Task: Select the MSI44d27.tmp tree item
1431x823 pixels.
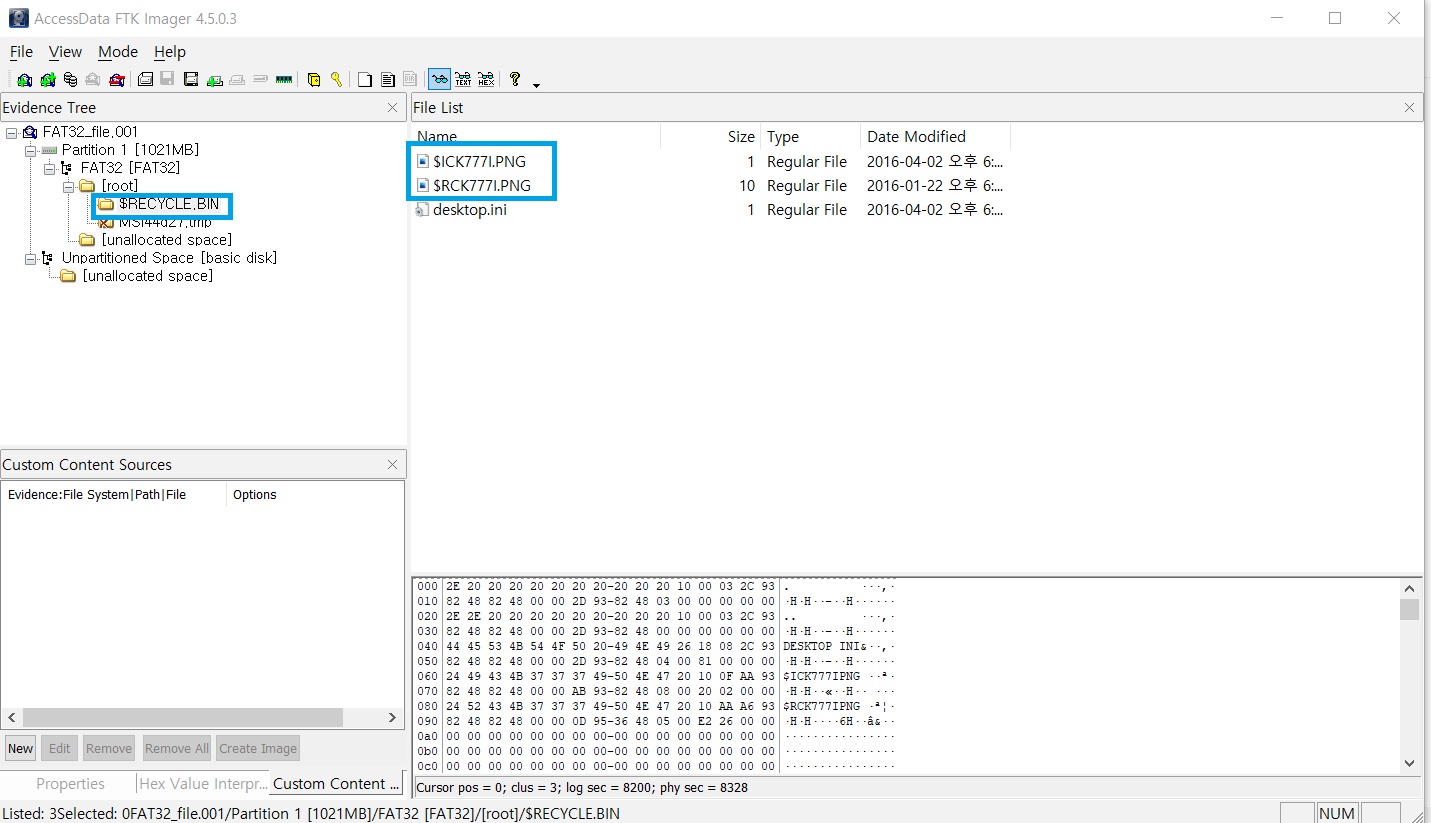Action: tap(165, 222)
